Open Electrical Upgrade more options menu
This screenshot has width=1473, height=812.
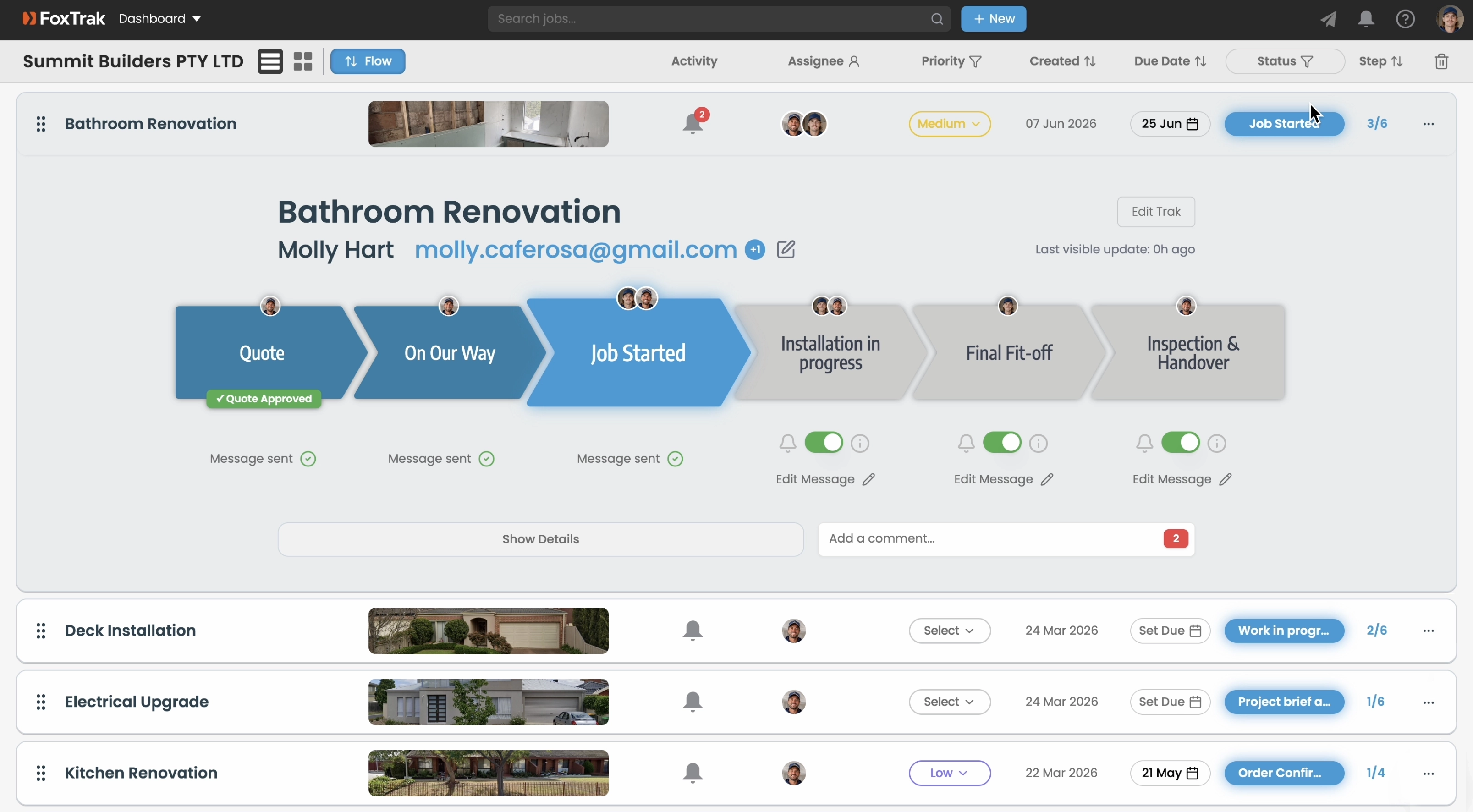pyautogui.click(x=1429, y=702)
